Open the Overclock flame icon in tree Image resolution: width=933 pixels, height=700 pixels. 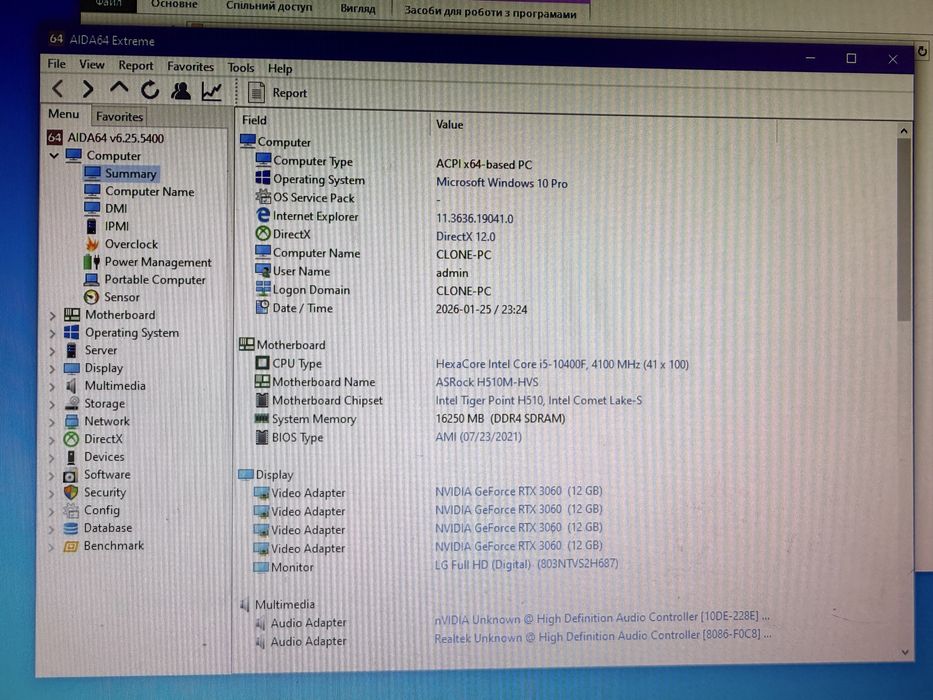[92, 243]
